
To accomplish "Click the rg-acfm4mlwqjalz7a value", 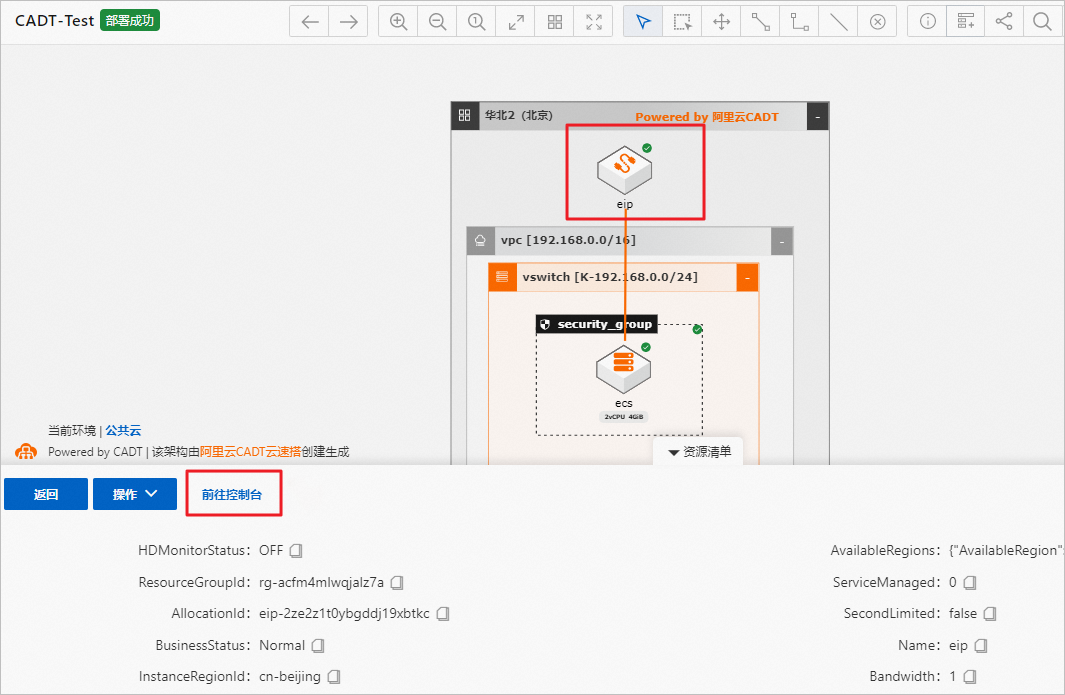I will pos(321,582).
